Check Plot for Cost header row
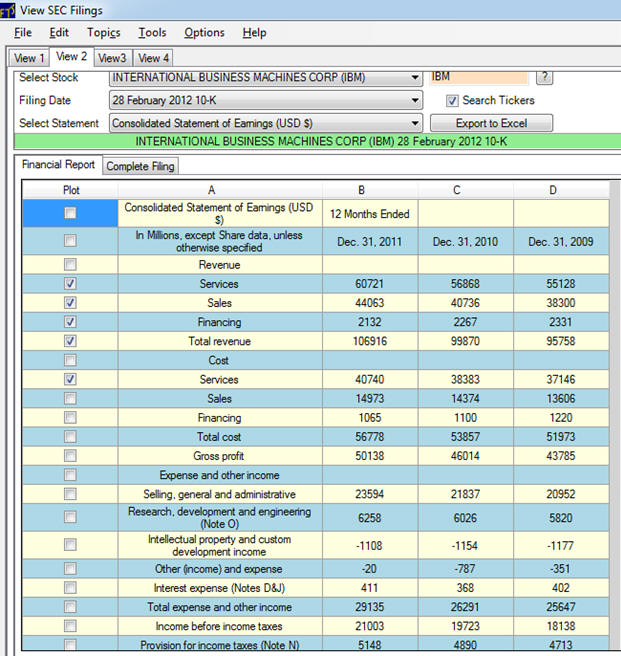Screen dimensions: 621x656 point(70,360)
